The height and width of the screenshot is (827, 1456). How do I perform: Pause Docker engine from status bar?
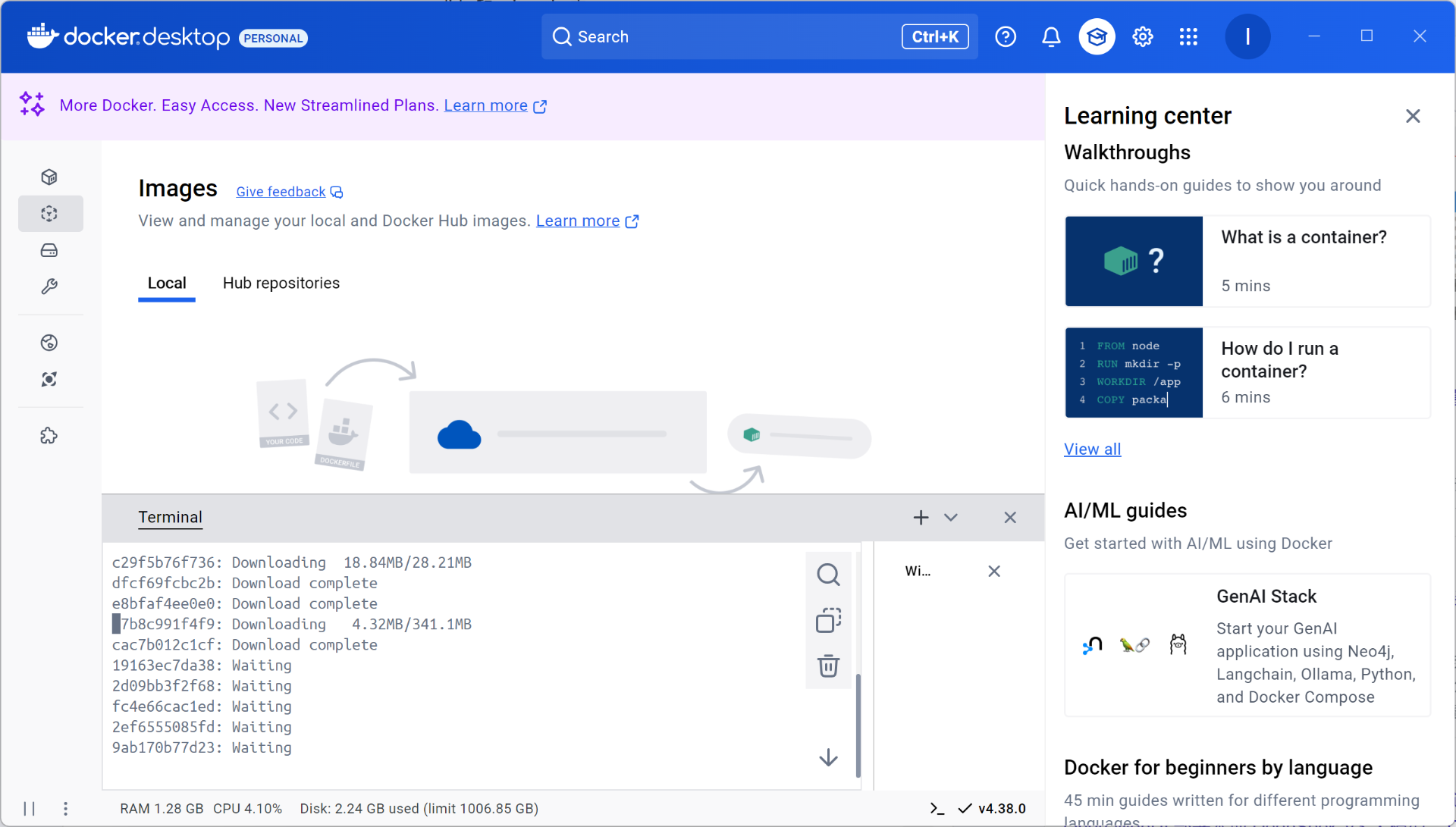29,808
